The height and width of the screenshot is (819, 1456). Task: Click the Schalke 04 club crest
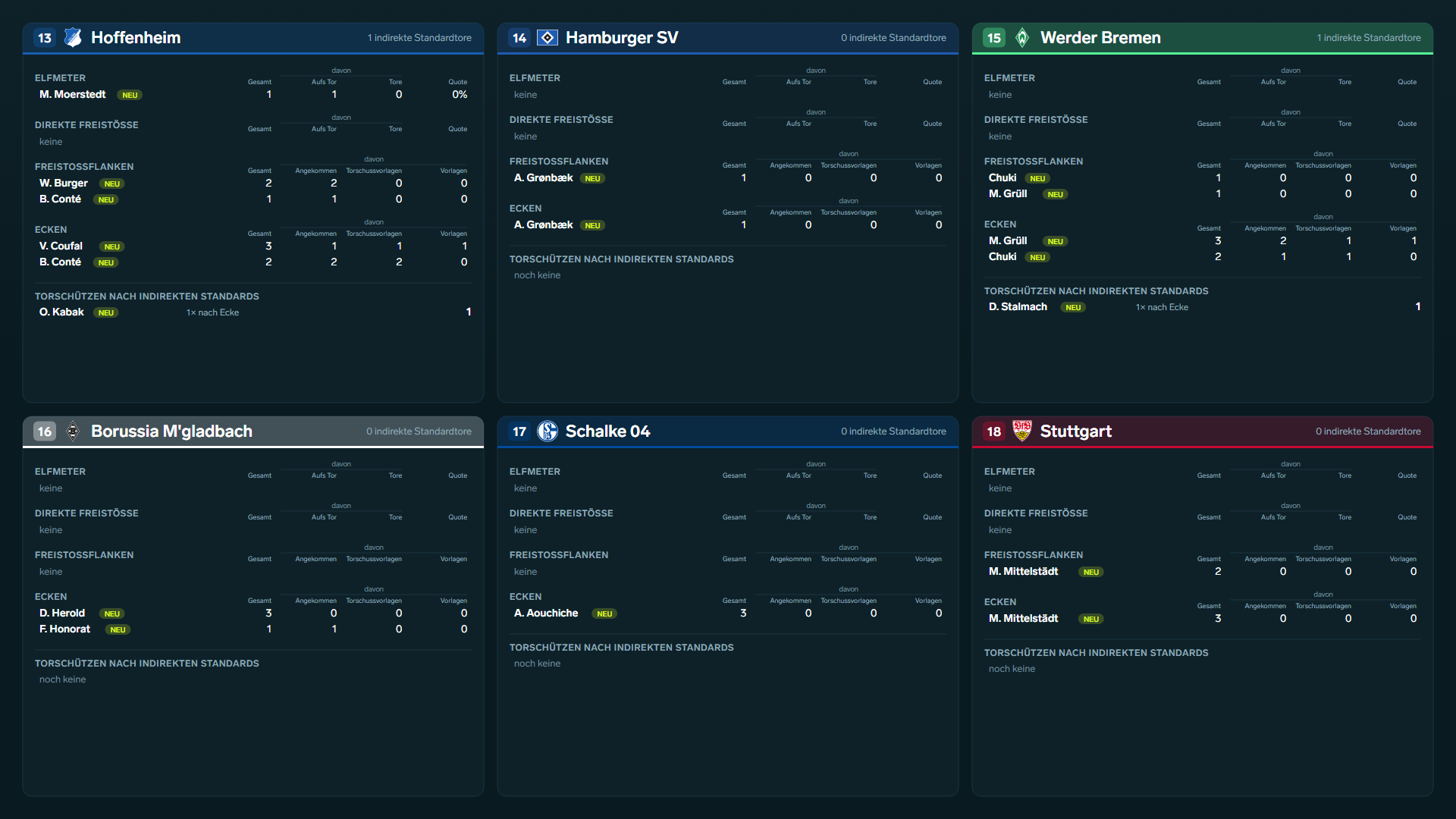point(548,431)
